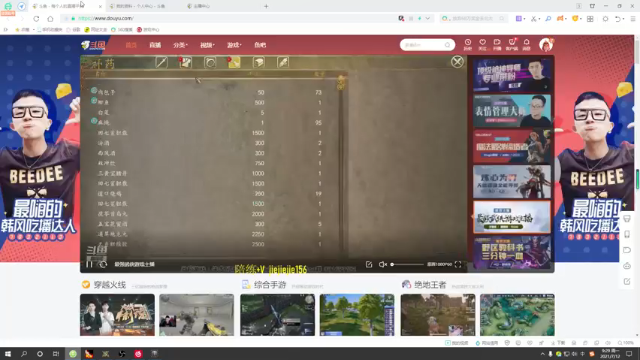Switch to the second browser tab
The height and width of the screenshot is (360, 640).
point(141,6)
